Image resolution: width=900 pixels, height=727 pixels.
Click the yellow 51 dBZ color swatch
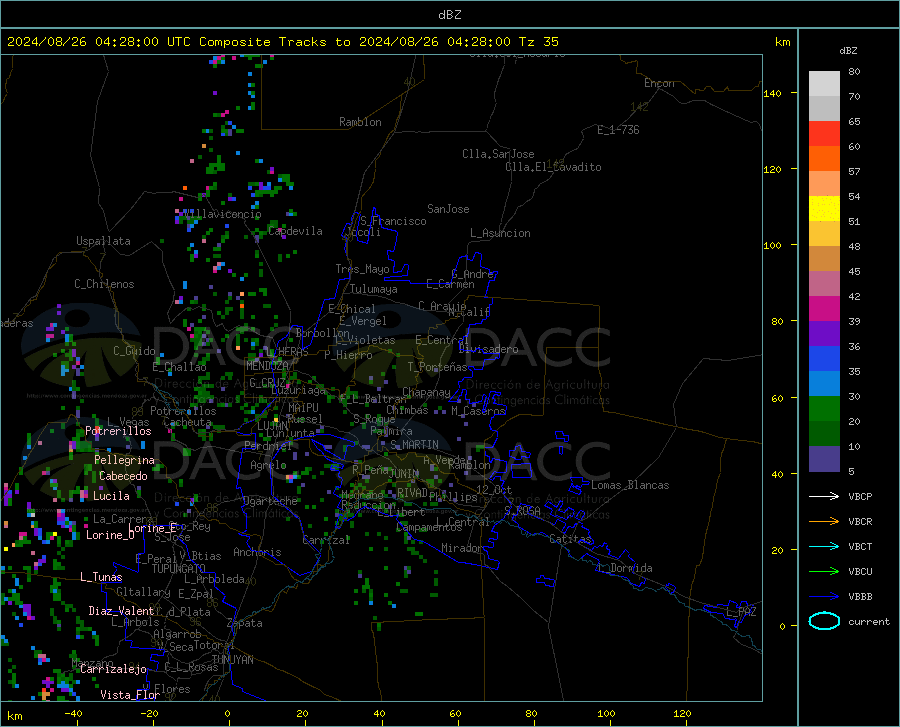824,209
